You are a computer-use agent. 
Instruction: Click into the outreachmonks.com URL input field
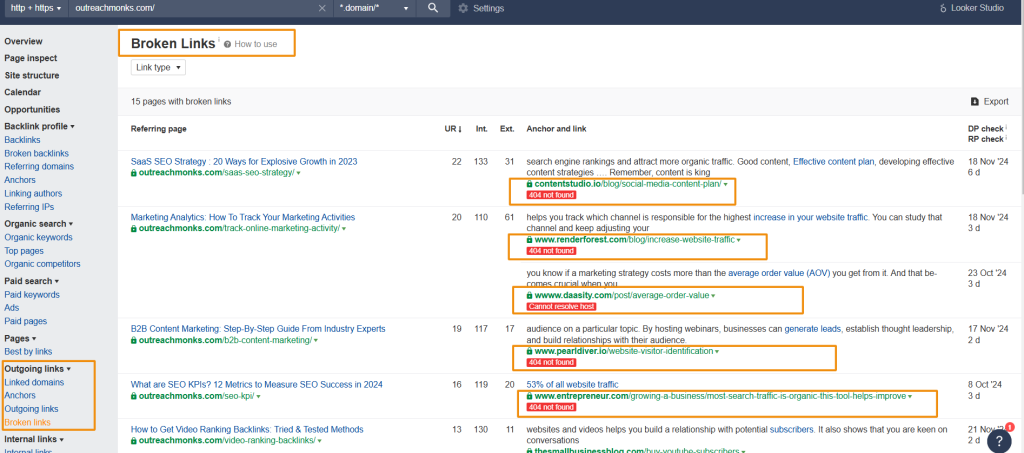point(190,9)
